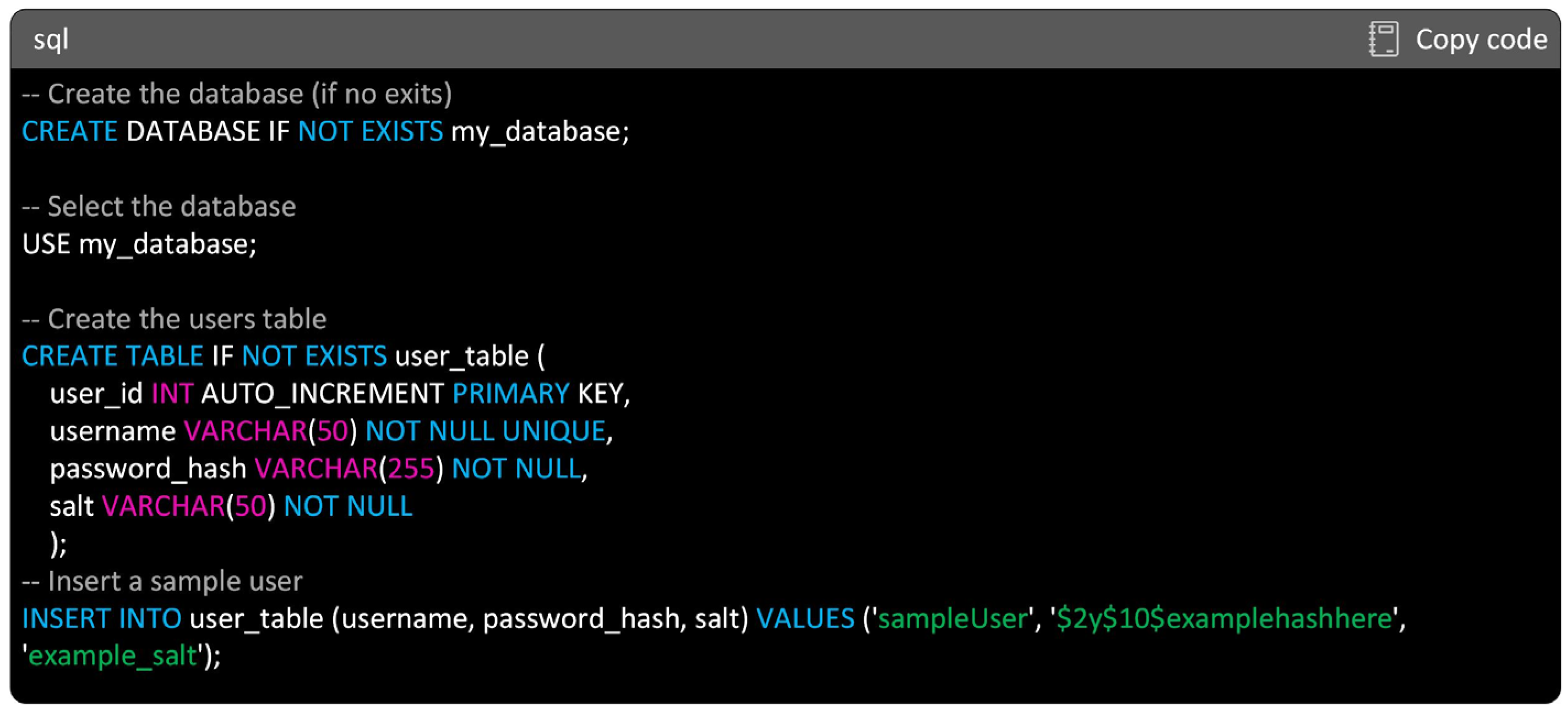Place cursor on USE my_database statement
The height and width of the screenshot is (712, 1568).
pos(139,244)
